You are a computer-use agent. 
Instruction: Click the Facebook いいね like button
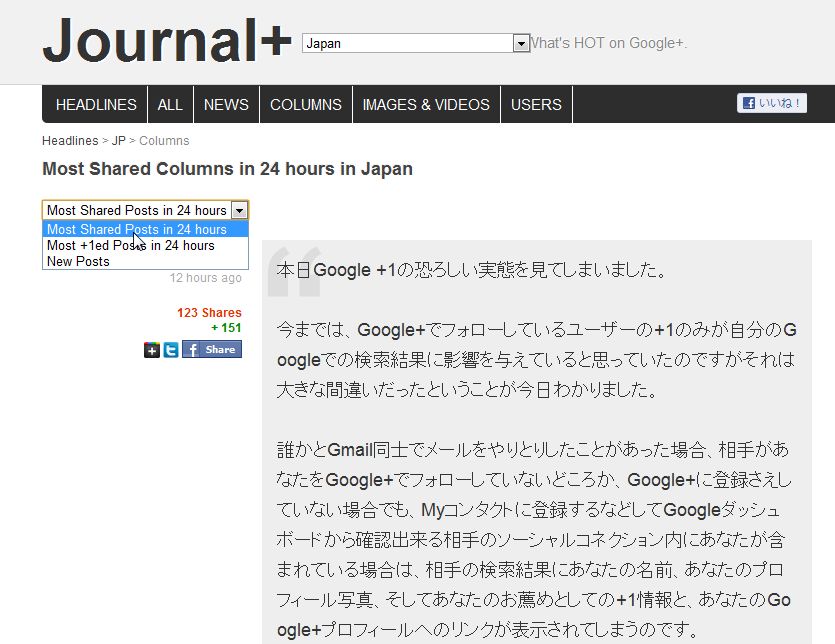tap(772, 103)
